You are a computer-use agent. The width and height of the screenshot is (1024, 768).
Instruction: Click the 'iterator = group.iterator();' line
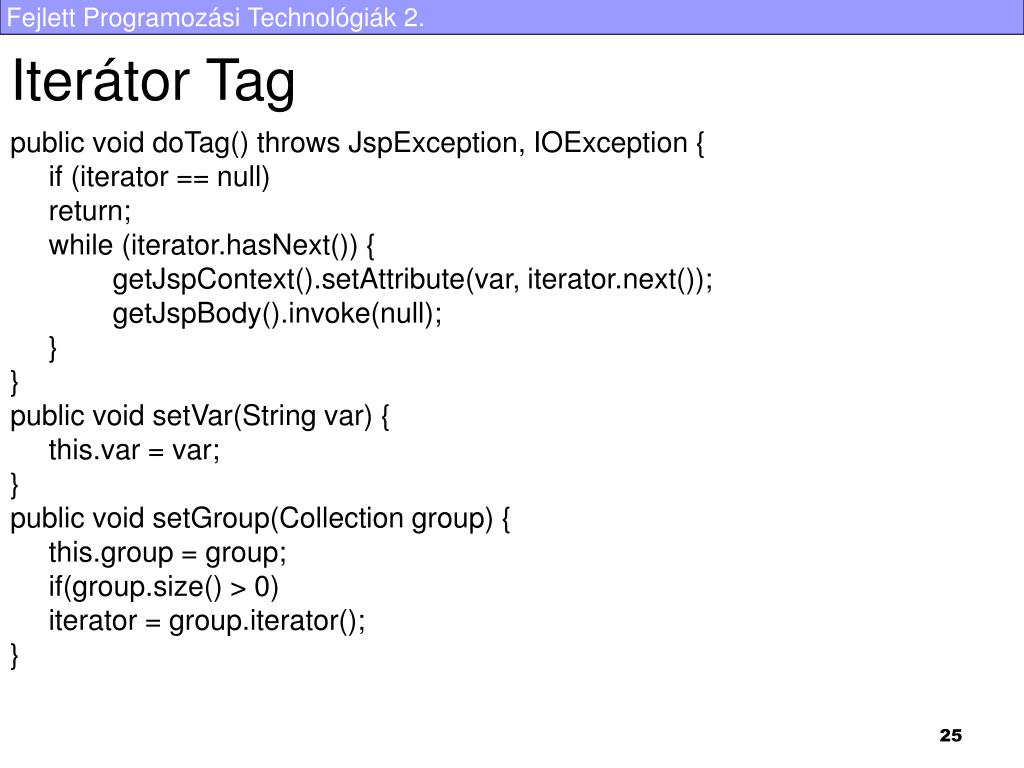[x=207, y=621]
